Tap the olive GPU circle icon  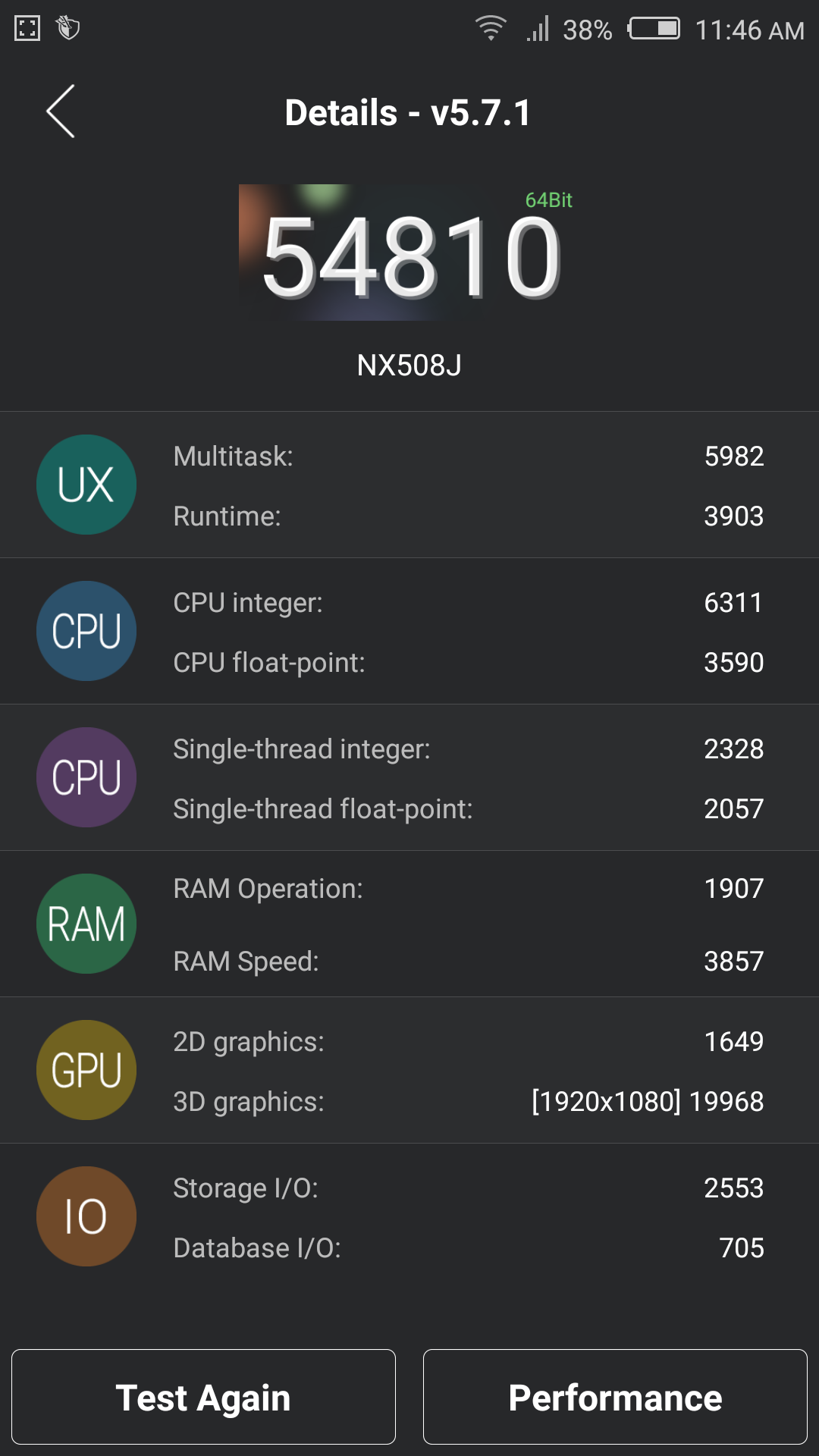[86, 1070]
